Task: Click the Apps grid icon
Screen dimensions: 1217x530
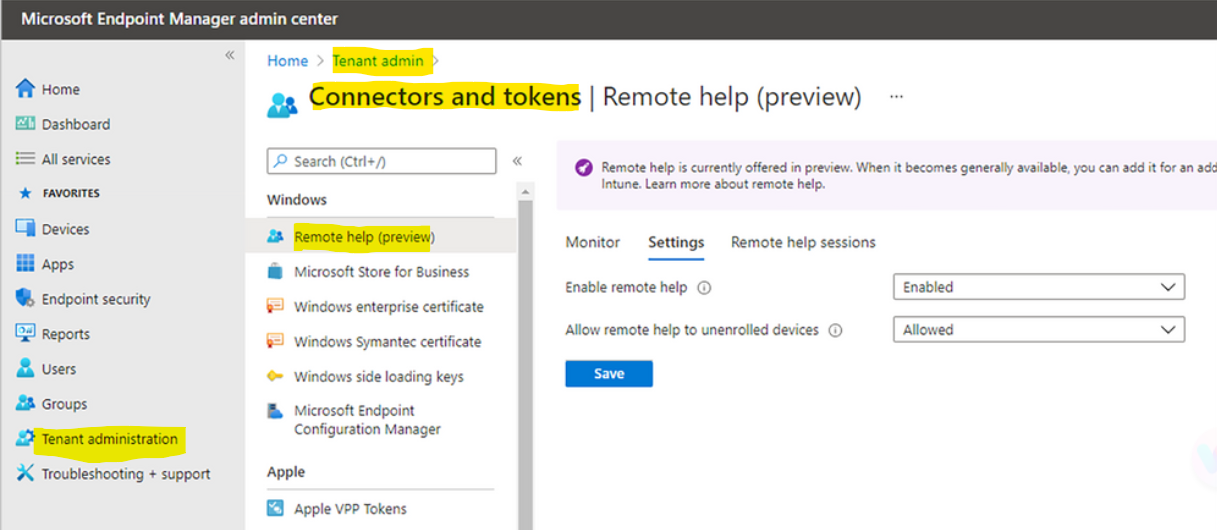Action: (26, 263)
